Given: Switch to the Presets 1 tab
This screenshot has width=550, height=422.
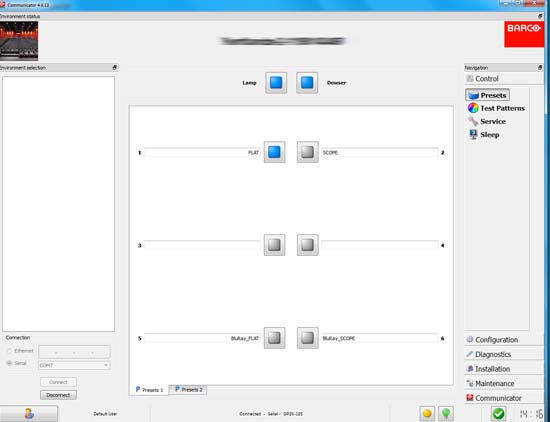Looking at the screenshot, I should 149,390.
